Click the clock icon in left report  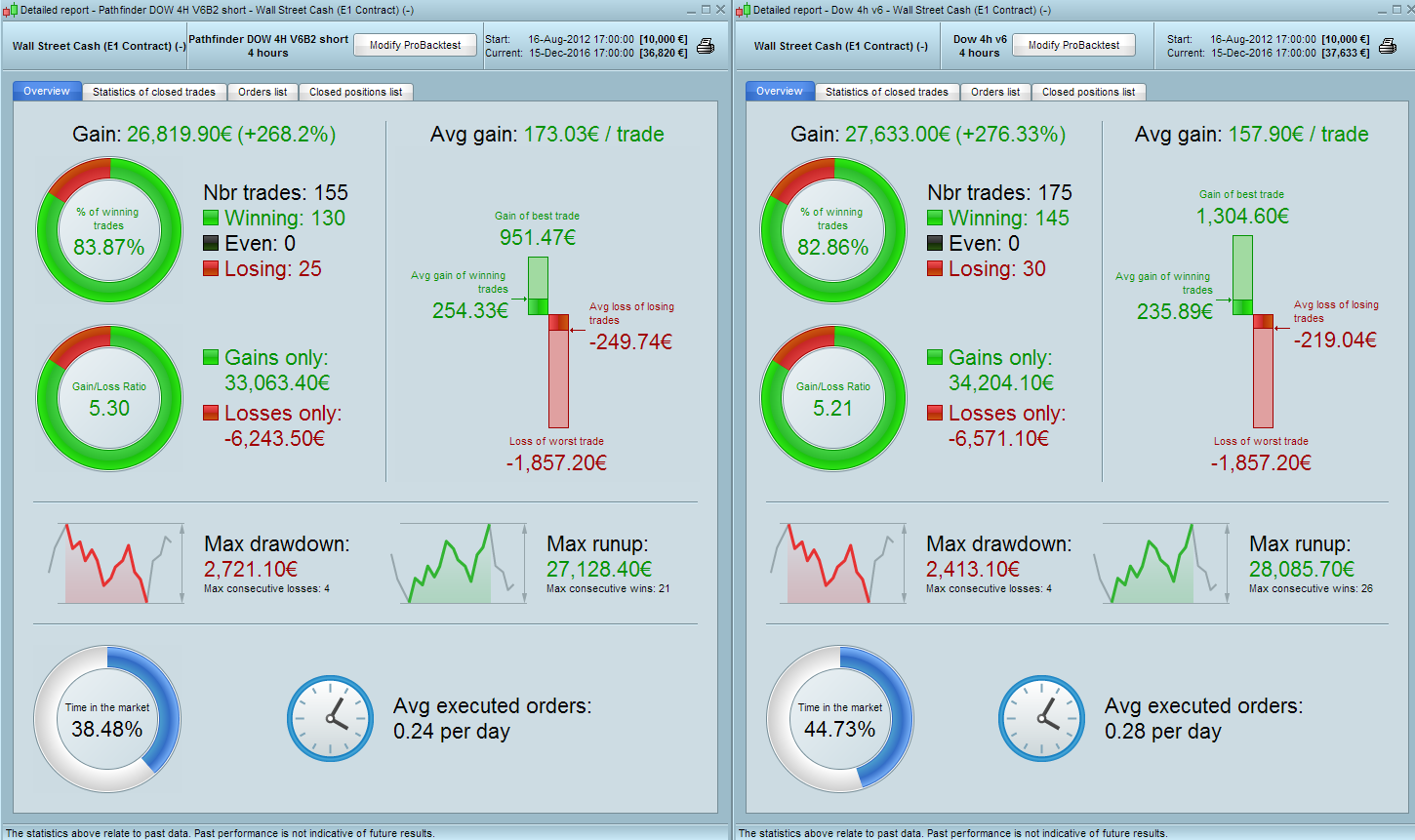point(331,719)
